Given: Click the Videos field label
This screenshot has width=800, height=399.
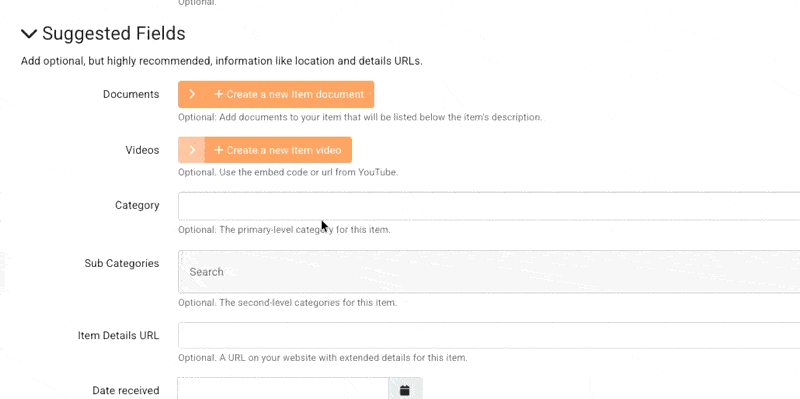Looking at the screenshot, I should [142, 150].
